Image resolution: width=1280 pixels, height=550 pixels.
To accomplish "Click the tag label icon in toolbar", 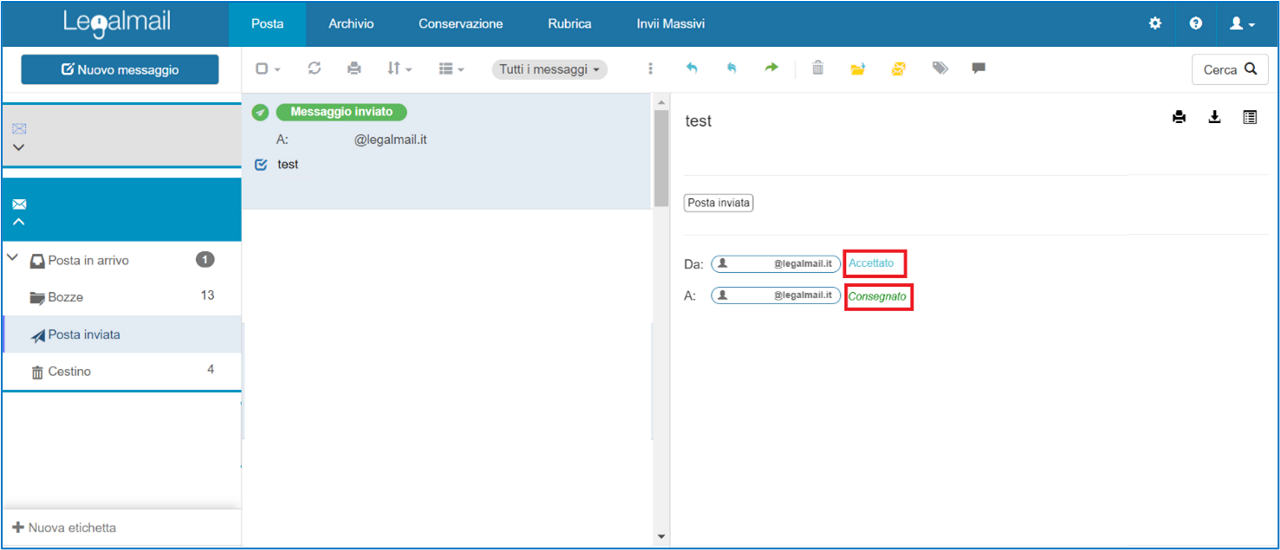I will coord(939,68).
